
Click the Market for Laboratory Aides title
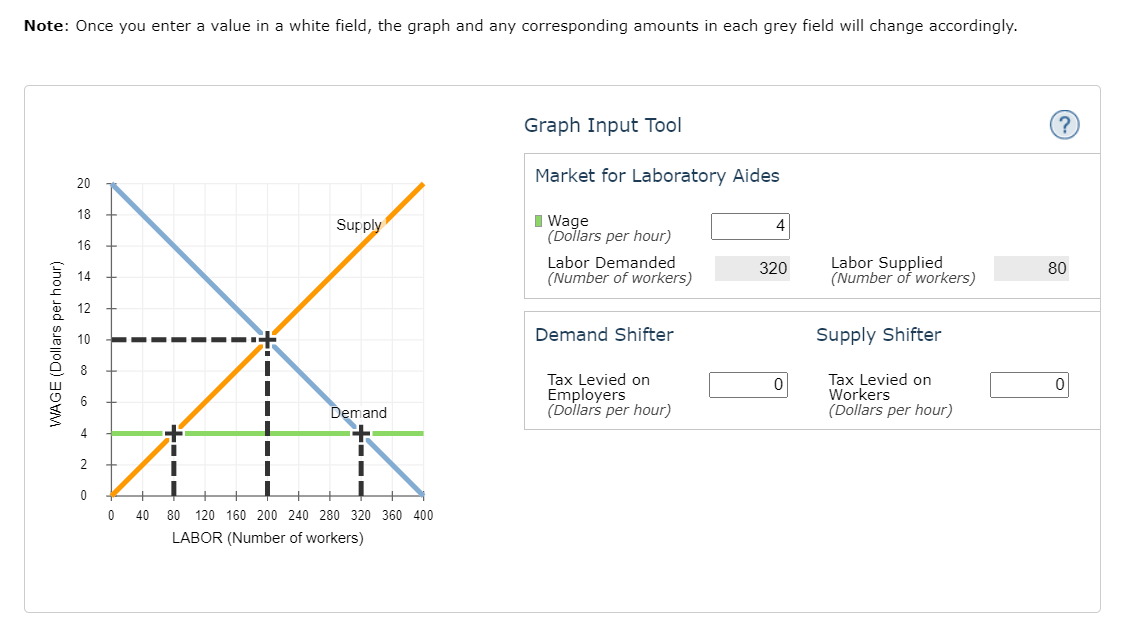pyautogui.click(x=657, y=176)
